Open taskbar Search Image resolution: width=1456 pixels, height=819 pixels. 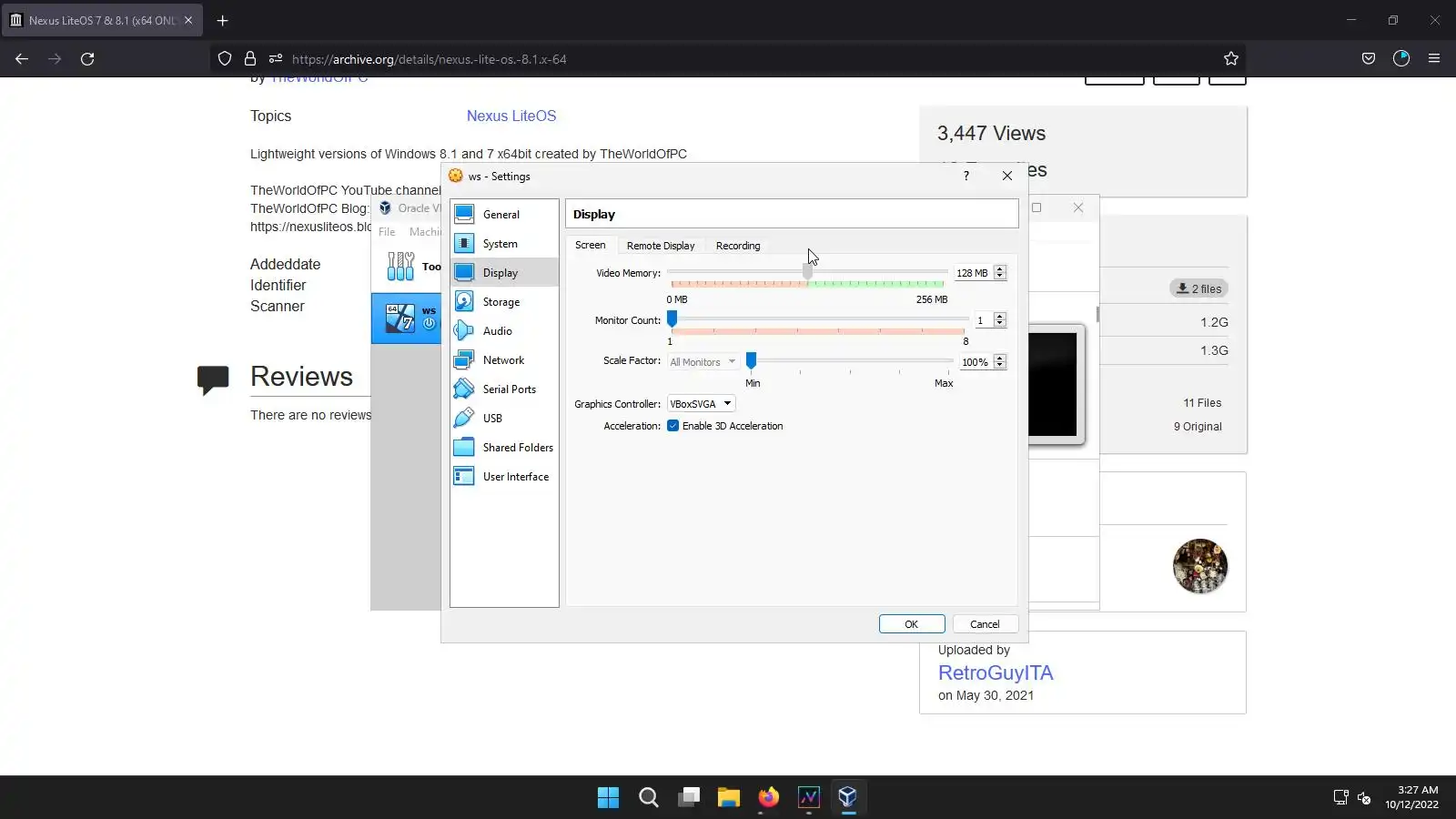[x=648, y=798]
